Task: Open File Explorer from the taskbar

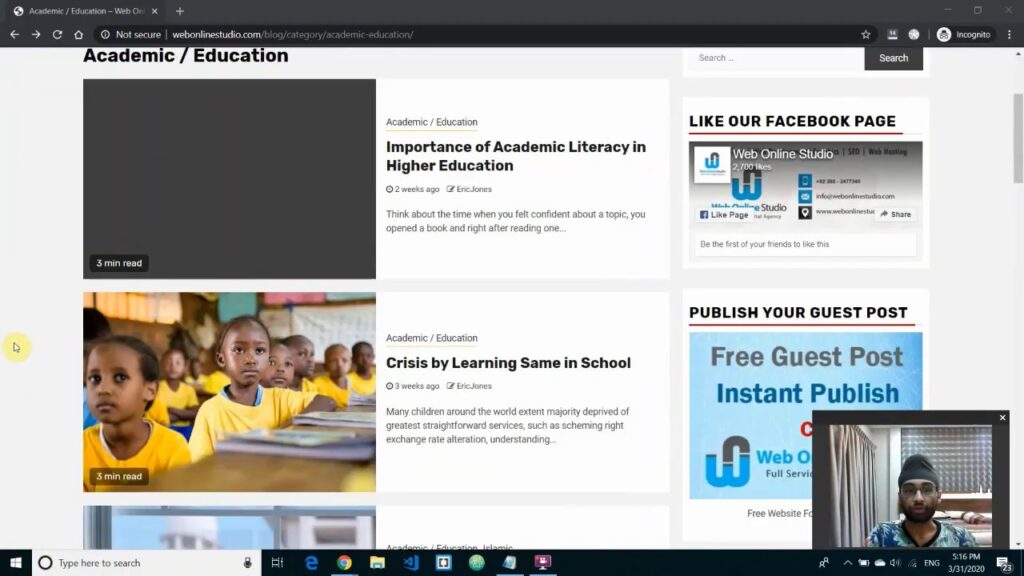Action: click(x=377, y=563)
